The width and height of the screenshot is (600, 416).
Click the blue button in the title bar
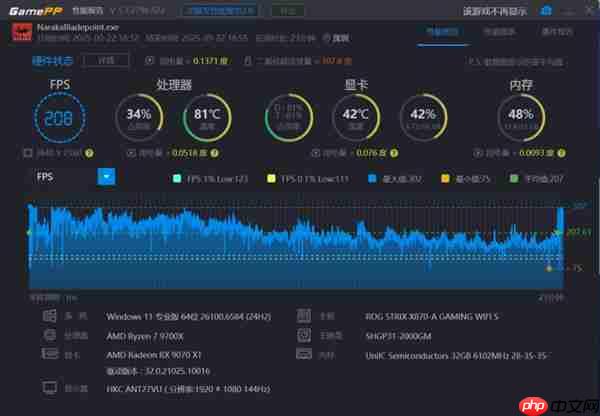click(x=220, y=11)
